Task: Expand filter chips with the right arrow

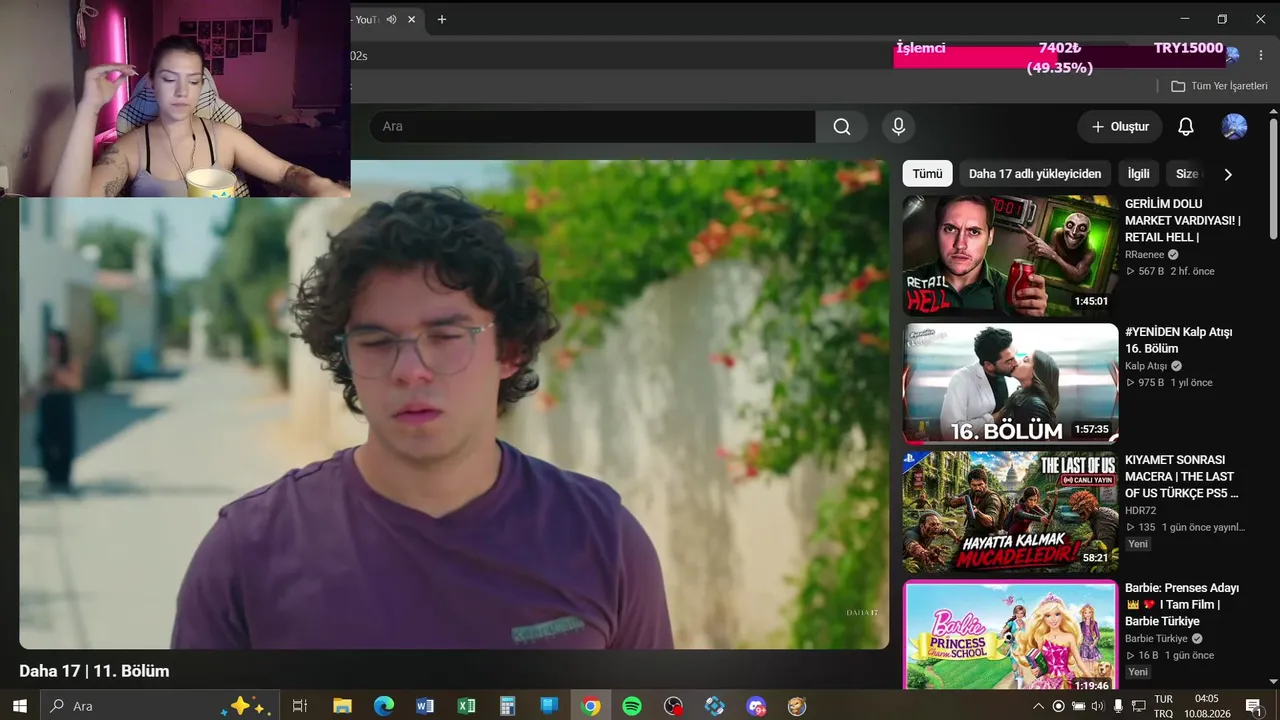Action: (x=1228, y=174)
